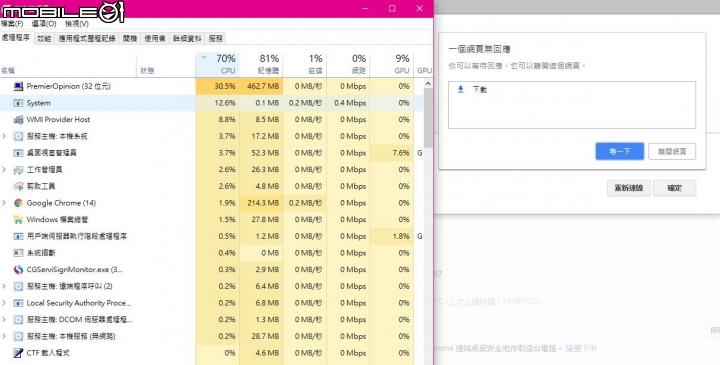Select the 下載 item in unresponsive list
720x365 pixels.
pyautogui.click(x=572, y=90)
